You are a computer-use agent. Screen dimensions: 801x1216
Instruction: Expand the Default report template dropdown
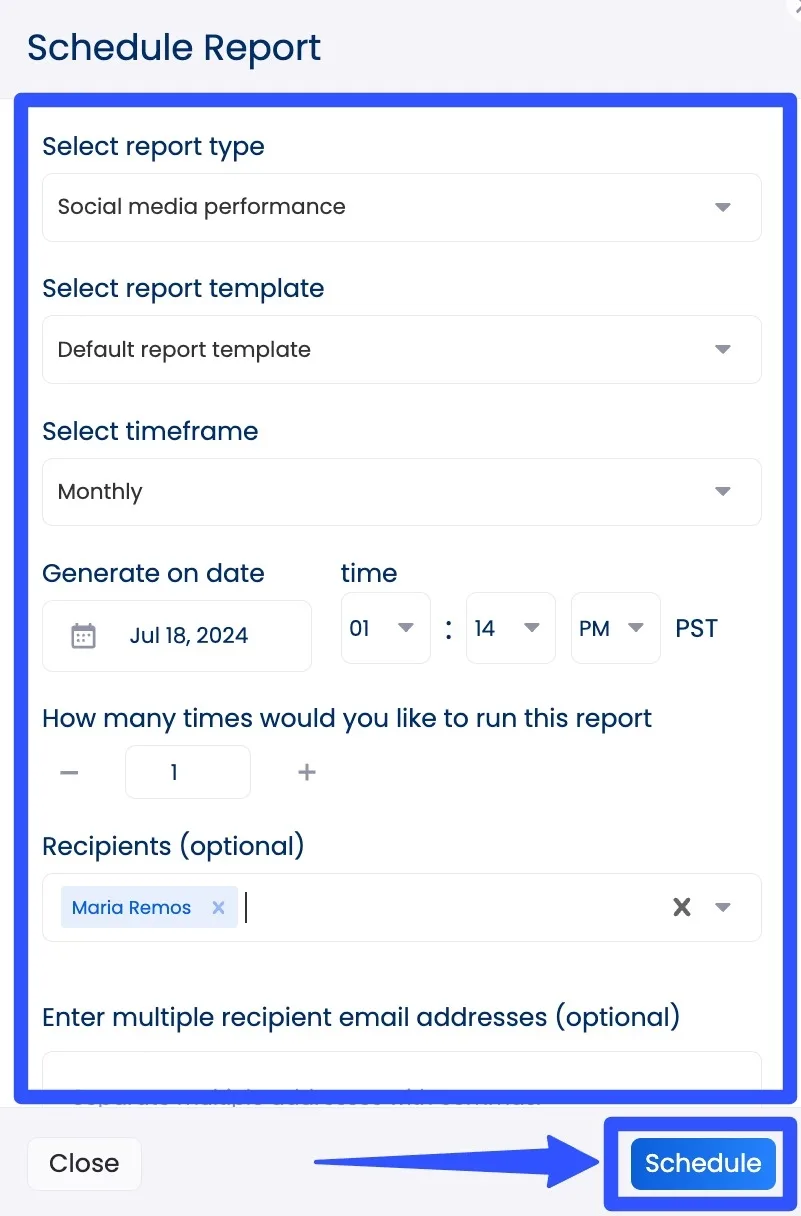click(x=723, y=350)
